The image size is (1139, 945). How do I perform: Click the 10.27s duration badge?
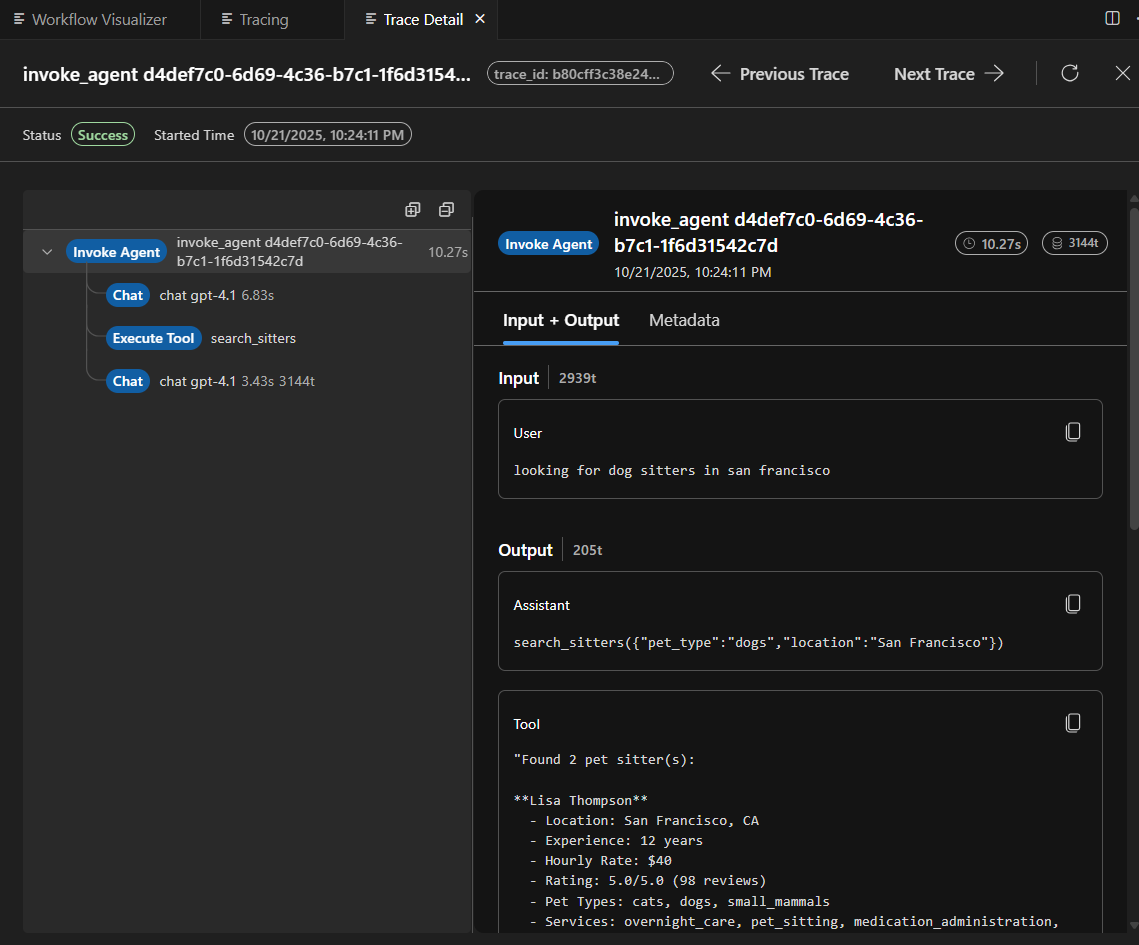coord(992,243)
